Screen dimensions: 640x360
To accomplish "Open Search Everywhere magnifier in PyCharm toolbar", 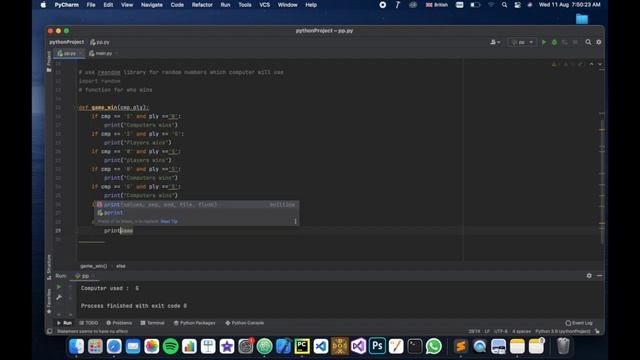I will (x=588, y=42).
